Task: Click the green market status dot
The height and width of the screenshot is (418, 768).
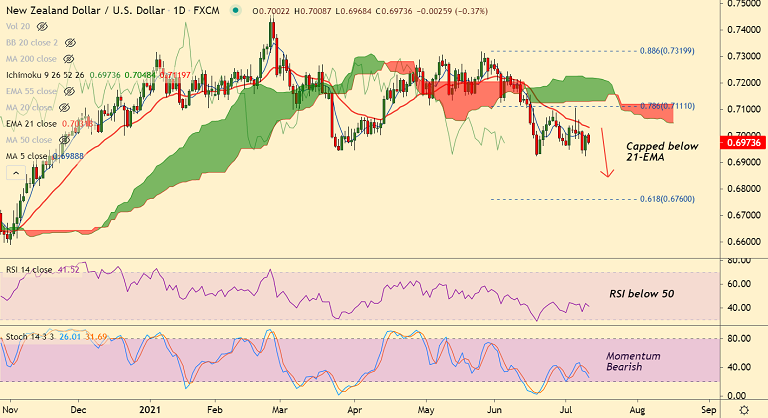Action: (236, 10)
